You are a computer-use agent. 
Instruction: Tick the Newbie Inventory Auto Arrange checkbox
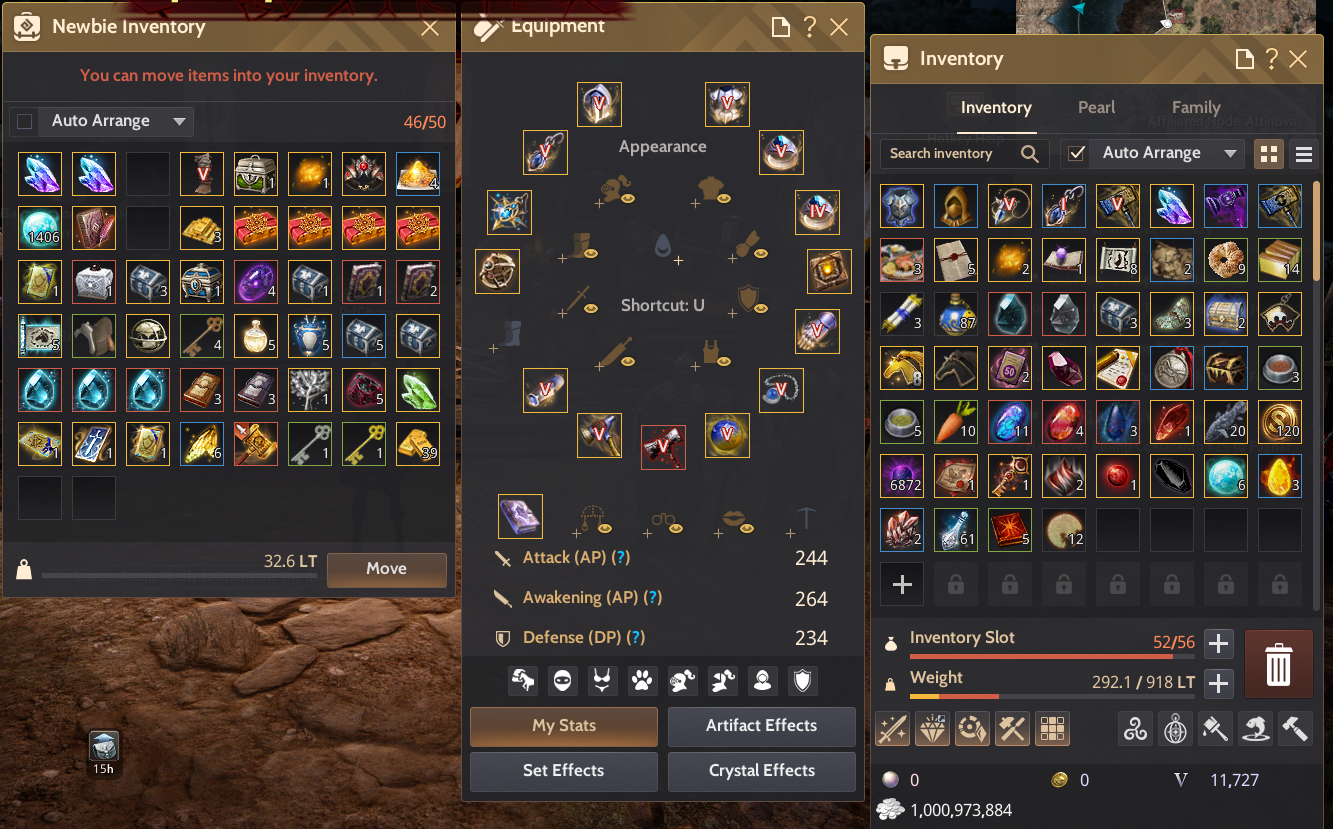[x=25, y=122]
